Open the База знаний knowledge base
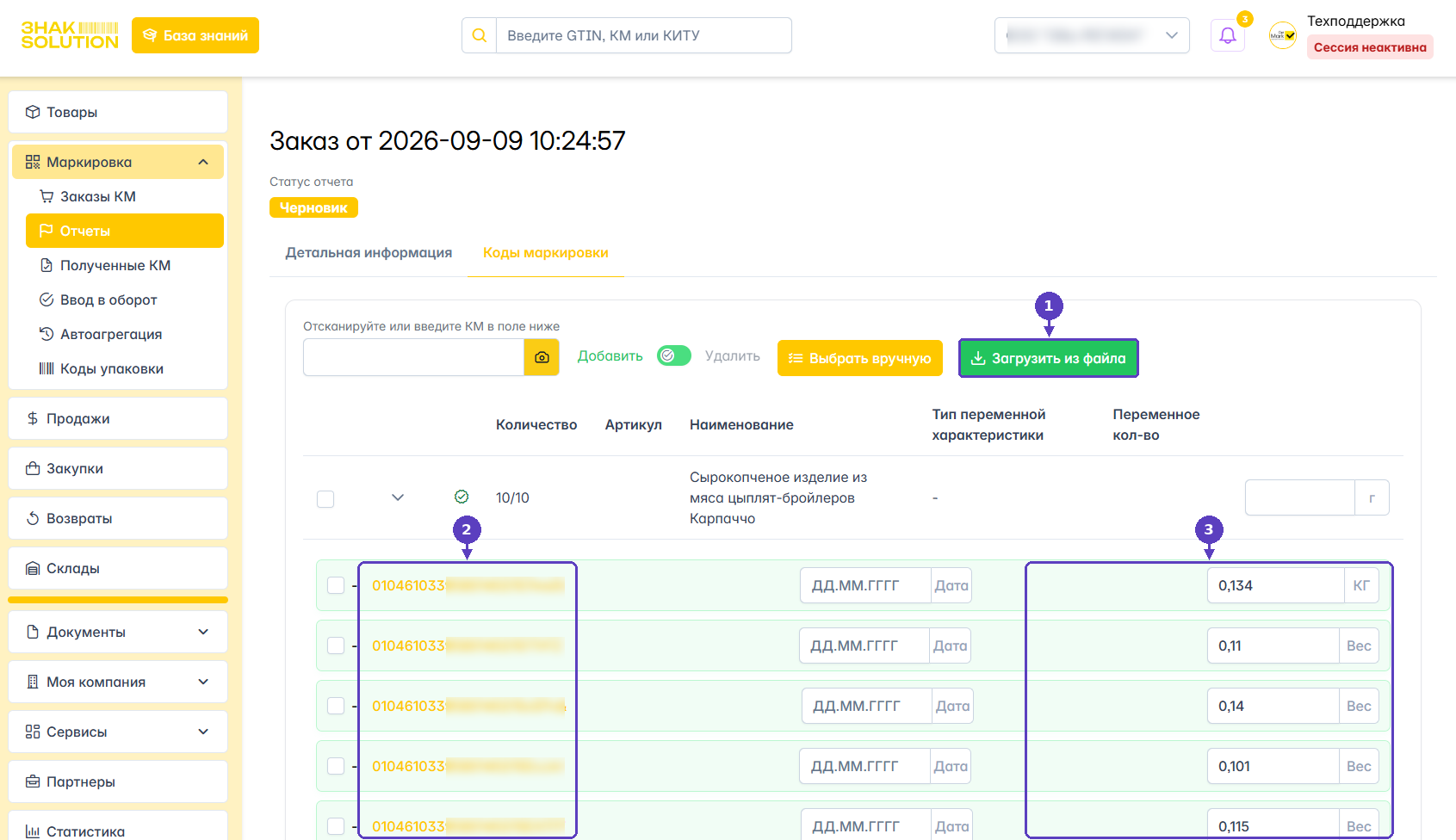The height and width of the screenshot is (840, 1456). [195, 35]
